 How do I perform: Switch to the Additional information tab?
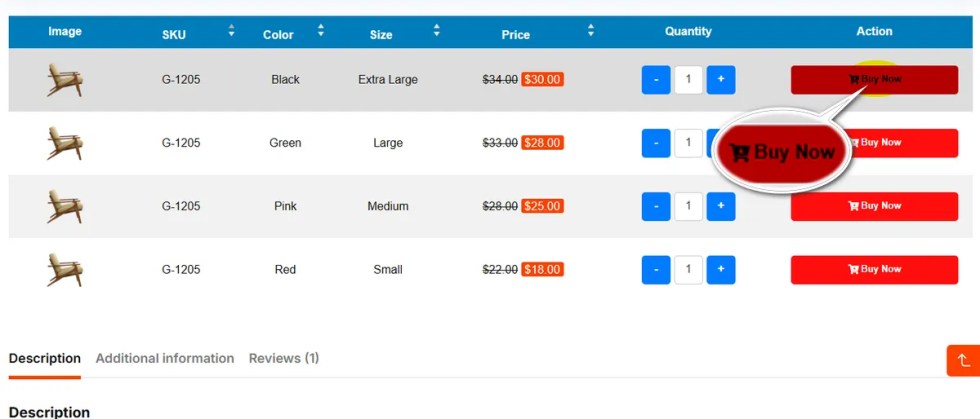pyautogui.click(x=165, y=358)
